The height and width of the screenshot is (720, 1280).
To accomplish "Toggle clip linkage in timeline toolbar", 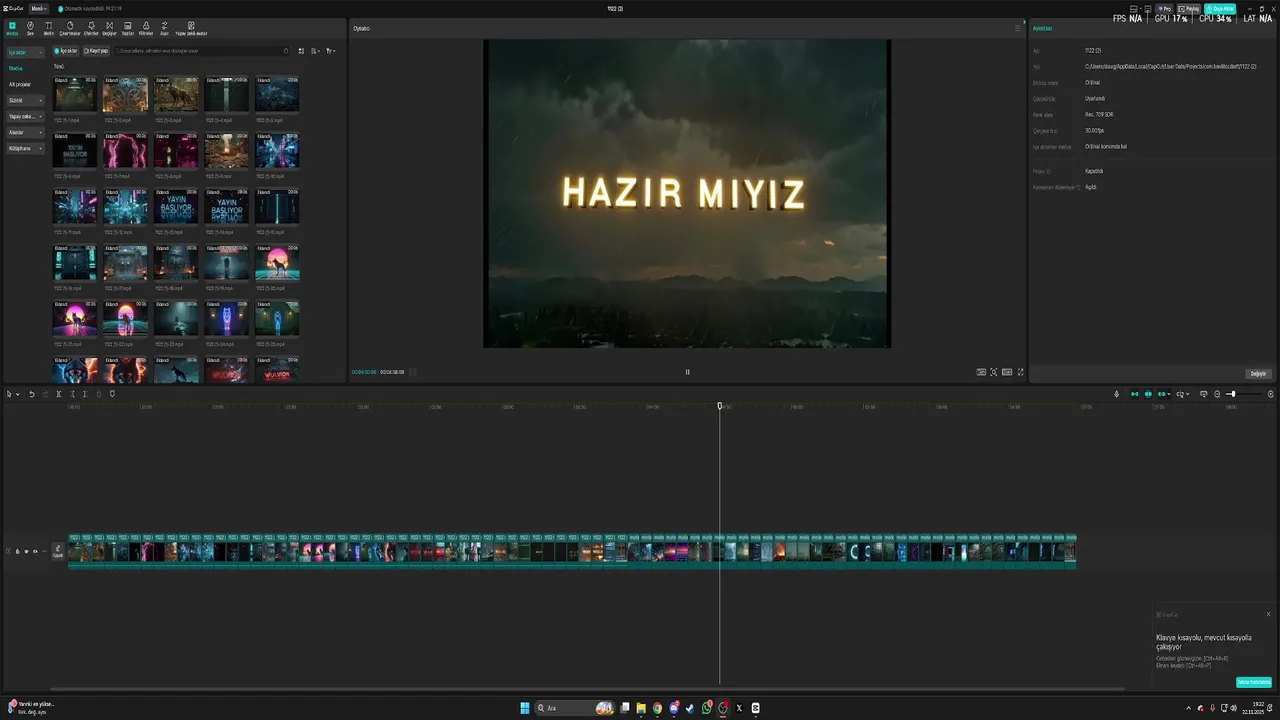I will click(1162, 394).
